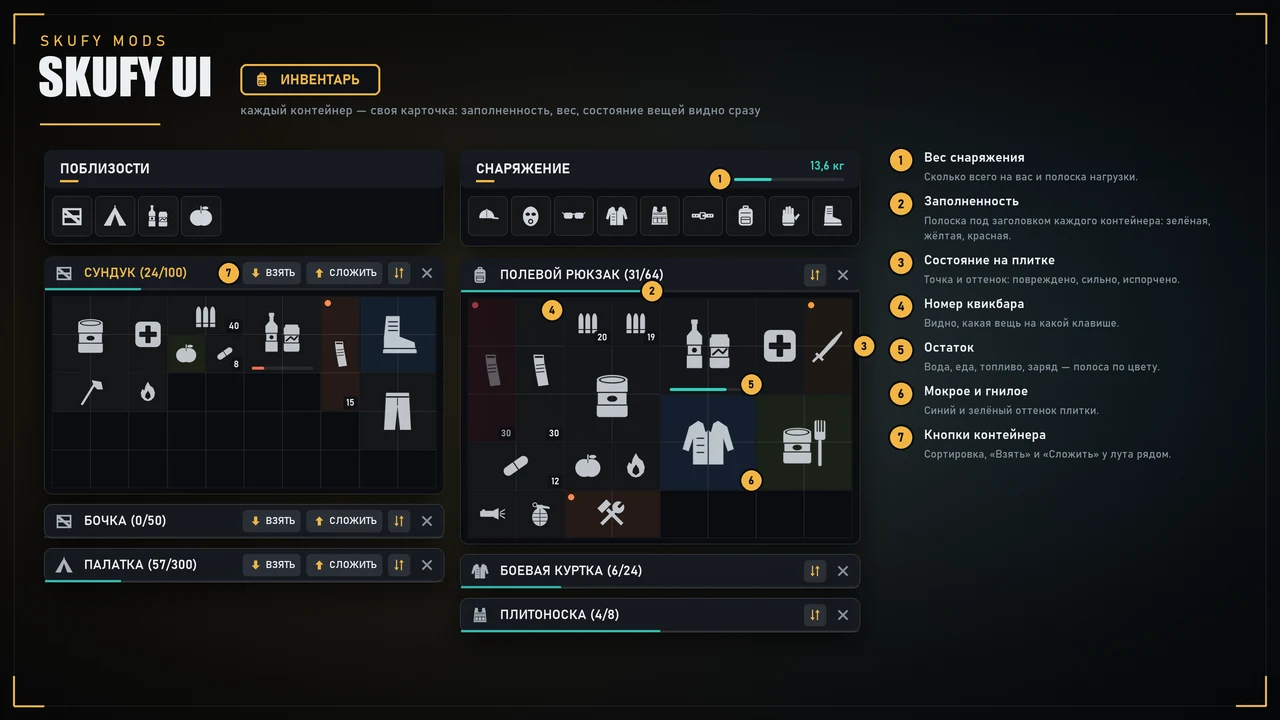Pick the axe in the СУНДУК grid
Screen dimensions: 1280x720
tap(91, 392)
